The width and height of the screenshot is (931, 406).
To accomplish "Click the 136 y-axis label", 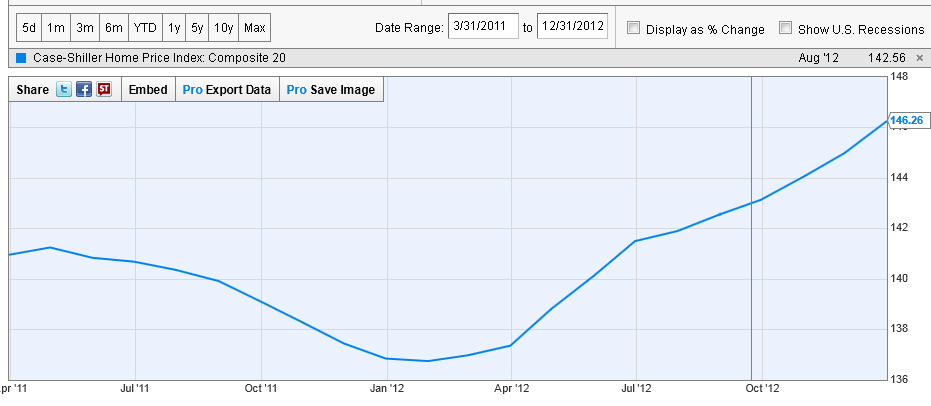I will click(x=900, y=379).
